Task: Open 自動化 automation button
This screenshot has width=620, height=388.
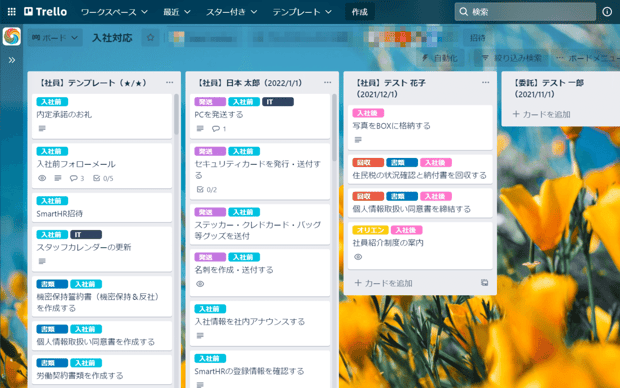Action: (x=440, y=58)
